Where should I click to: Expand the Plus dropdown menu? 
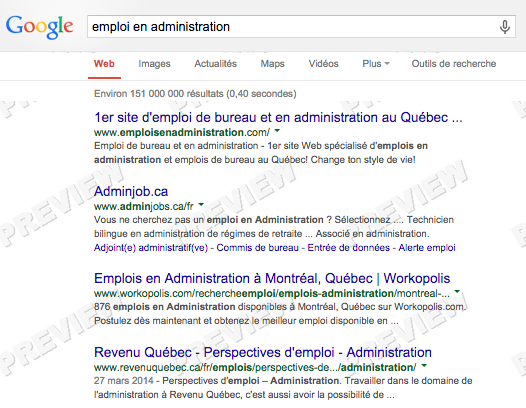[376, 64]
